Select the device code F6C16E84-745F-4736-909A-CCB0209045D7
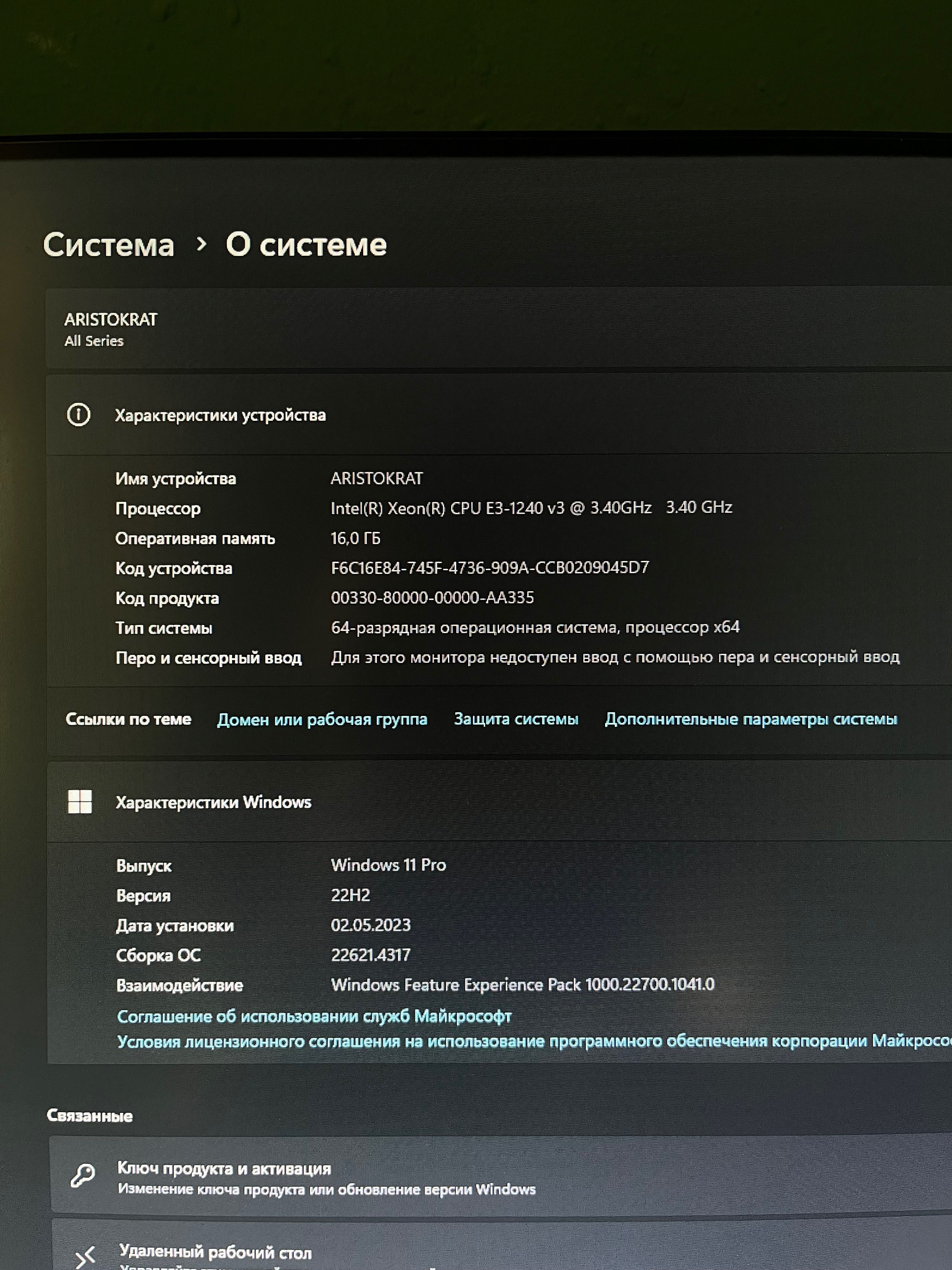The height and width of the screenshot is (1270, 952). (x=490, y=568)
